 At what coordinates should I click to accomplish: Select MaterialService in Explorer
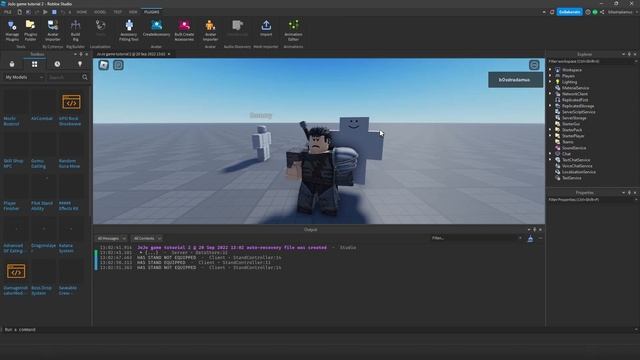[575, 88]
